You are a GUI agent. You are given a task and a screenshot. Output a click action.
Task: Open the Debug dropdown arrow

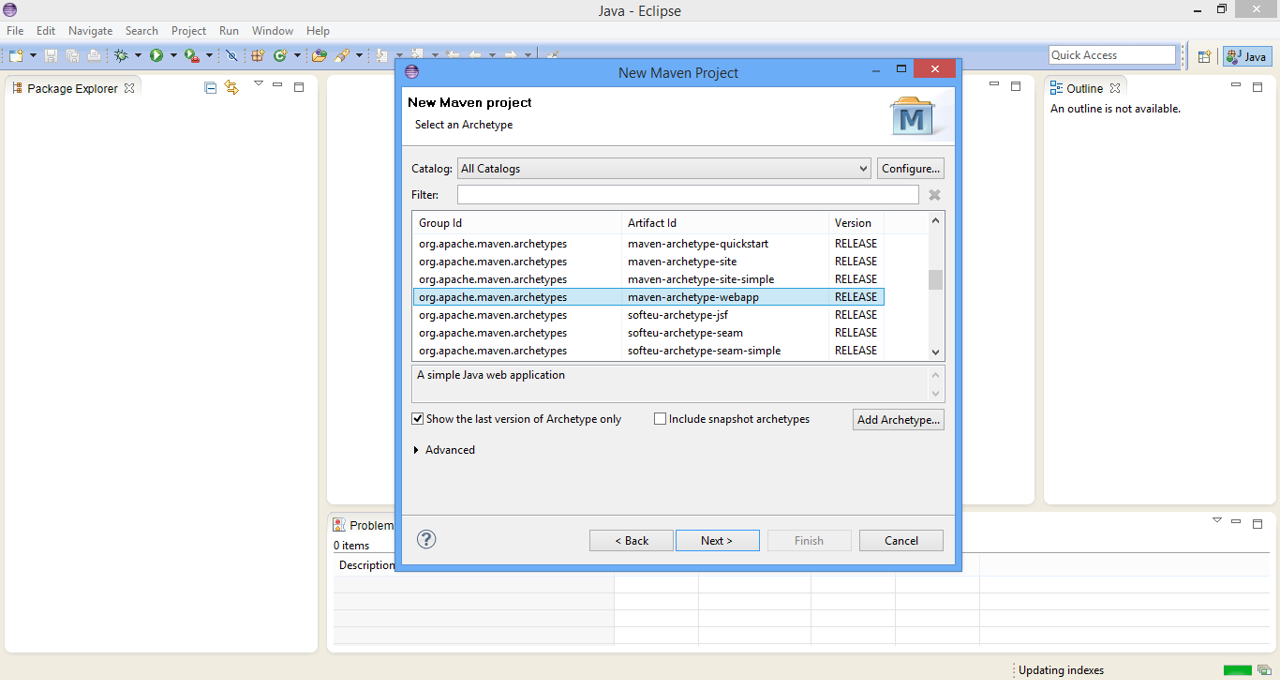pyautogui.click(x=138, y=56)
